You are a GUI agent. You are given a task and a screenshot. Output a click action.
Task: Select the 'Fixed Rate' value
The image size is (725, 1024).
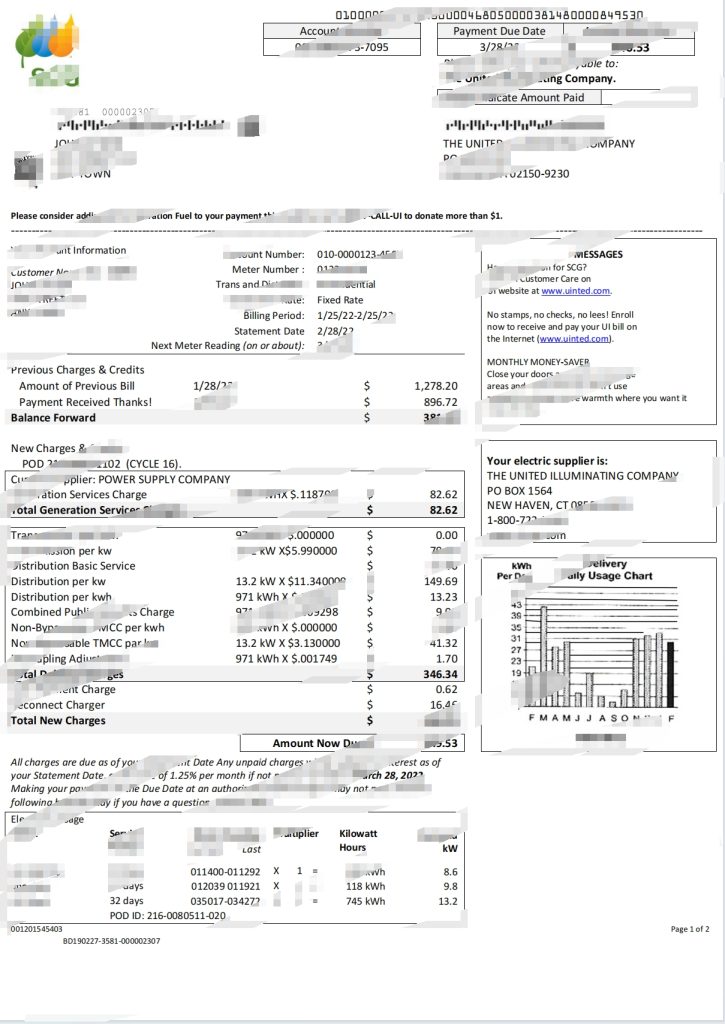click(x=340, y=300)
